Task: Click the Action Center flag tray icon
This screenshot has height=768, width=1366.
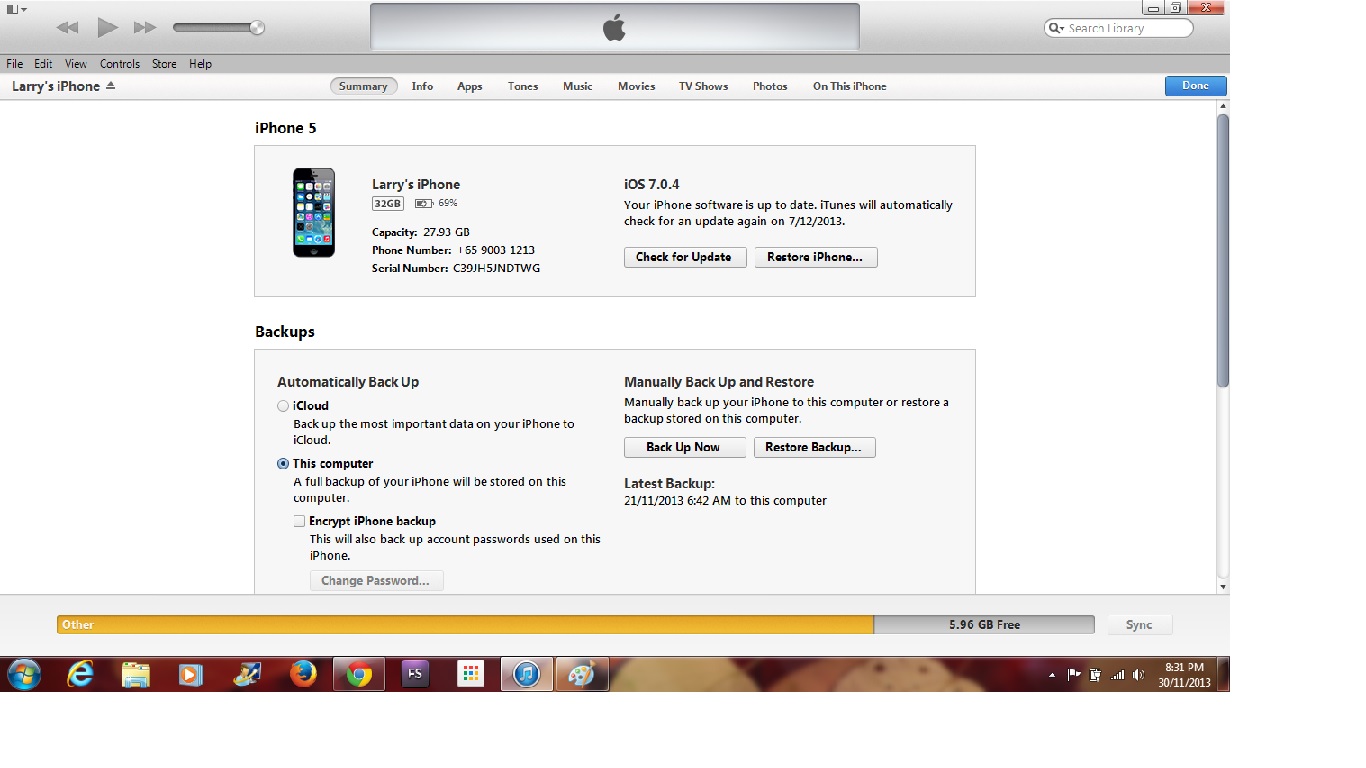Action: (1075, 675)
